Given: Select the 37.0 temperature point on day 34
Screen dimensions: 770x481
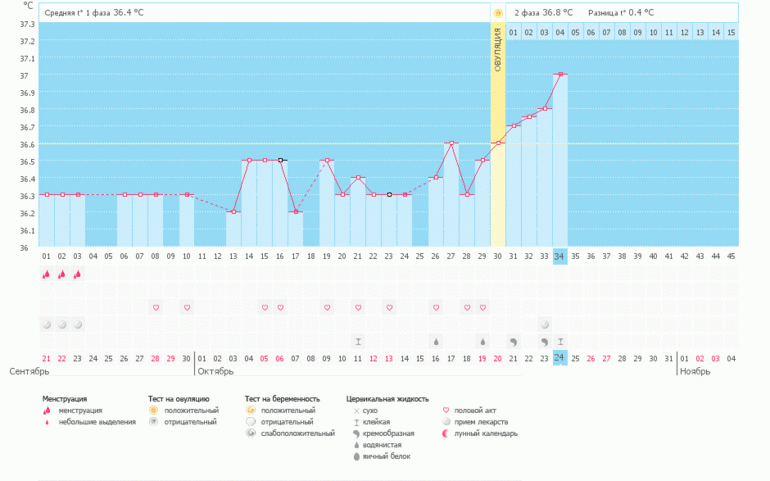Looking at the screenshot, I should tap(560, 74).
